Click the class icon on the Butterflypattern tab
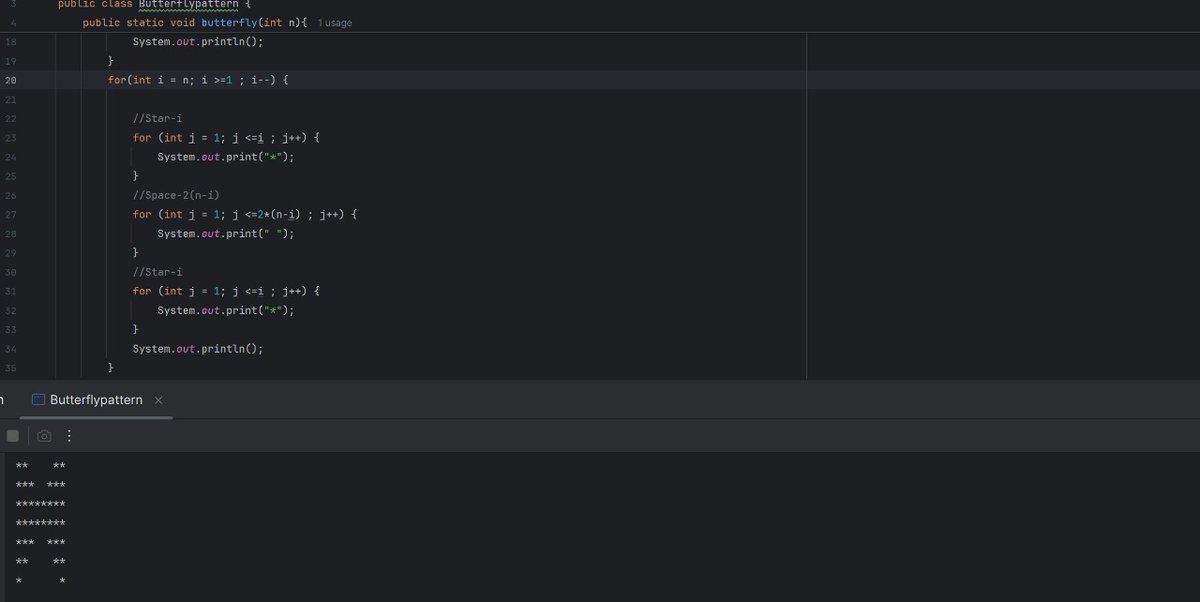Image resolution: width=1200 pixels, height=602 pixels. point(37,399)
